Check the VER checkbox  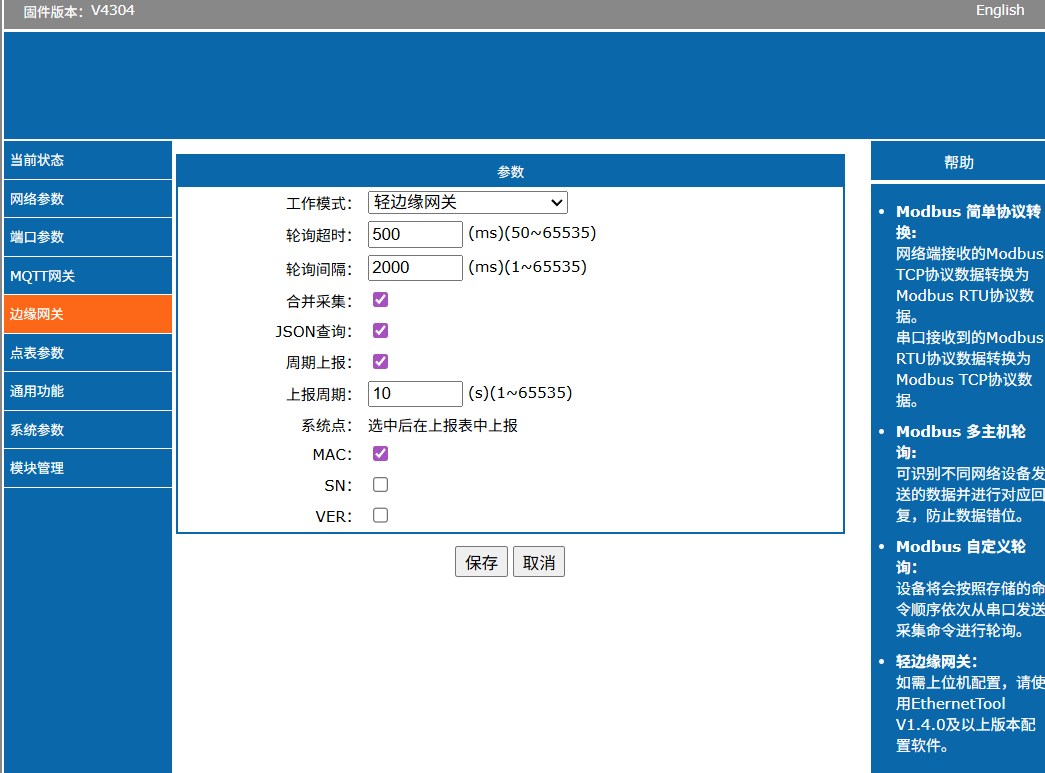click(x=380, y=516)
